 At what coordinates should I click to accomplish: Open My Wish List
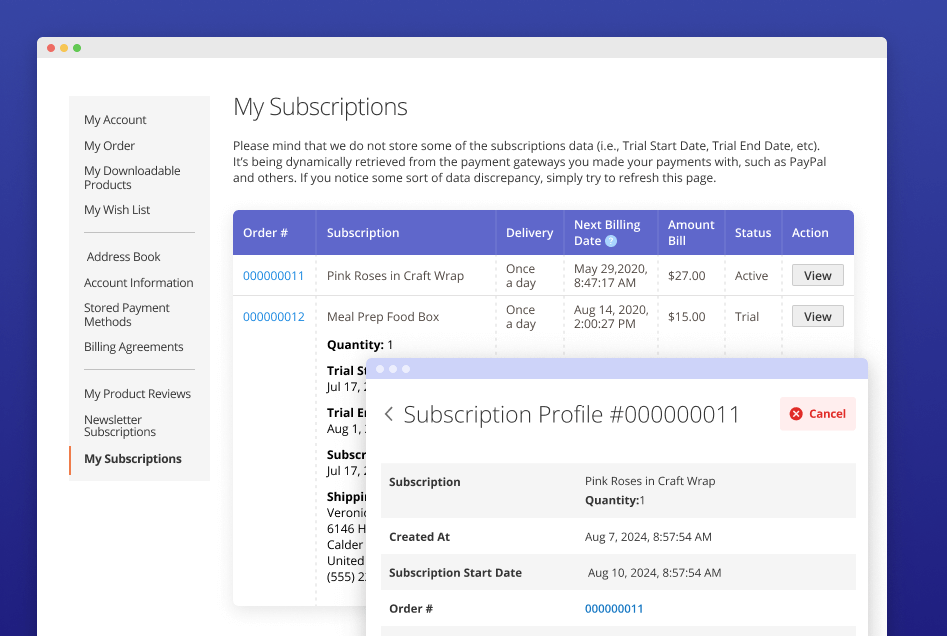coord(117,210)
